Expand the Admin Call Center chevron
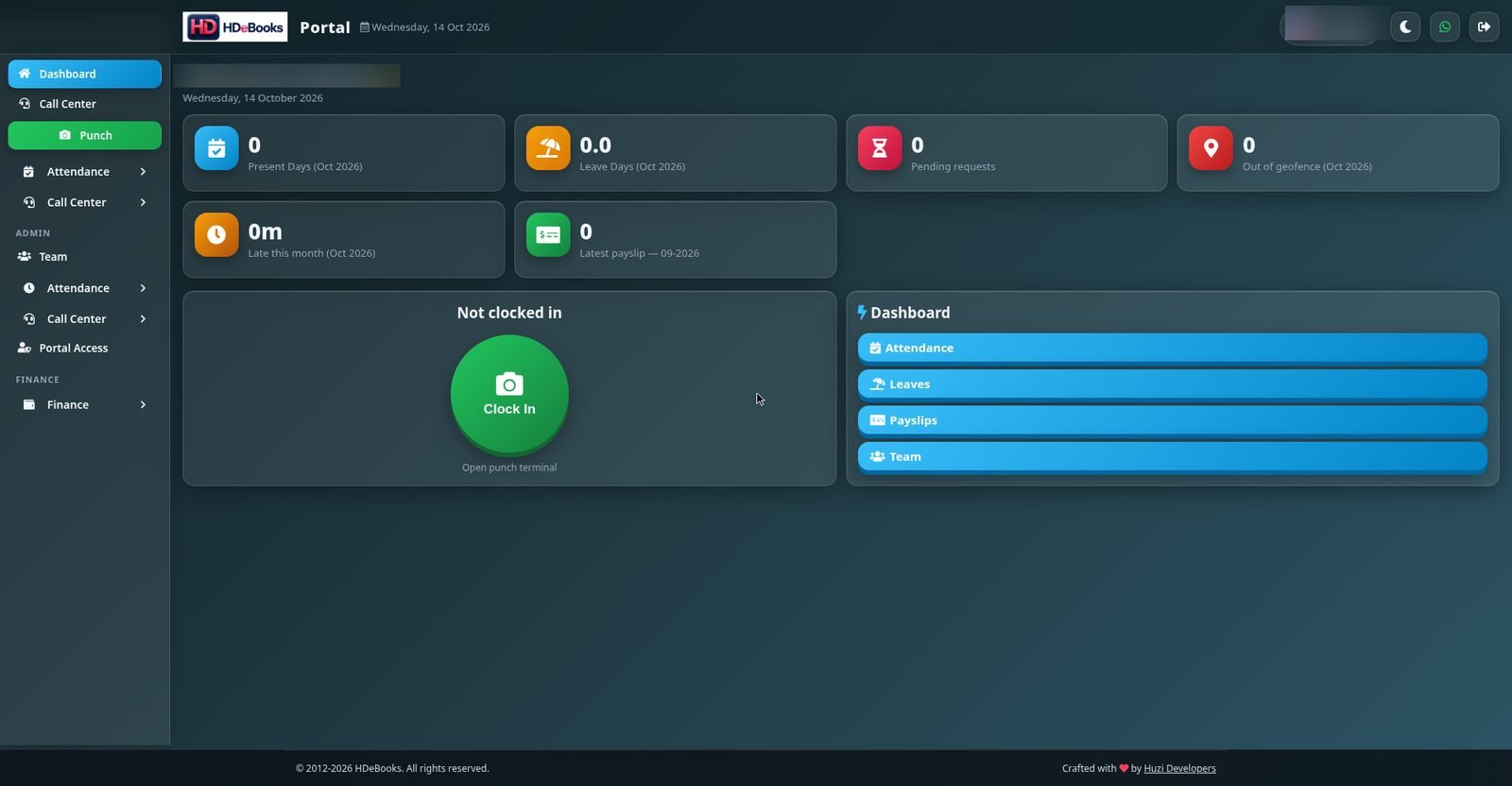Viewport: 1512px width, 786px height. tap(143, 319)
